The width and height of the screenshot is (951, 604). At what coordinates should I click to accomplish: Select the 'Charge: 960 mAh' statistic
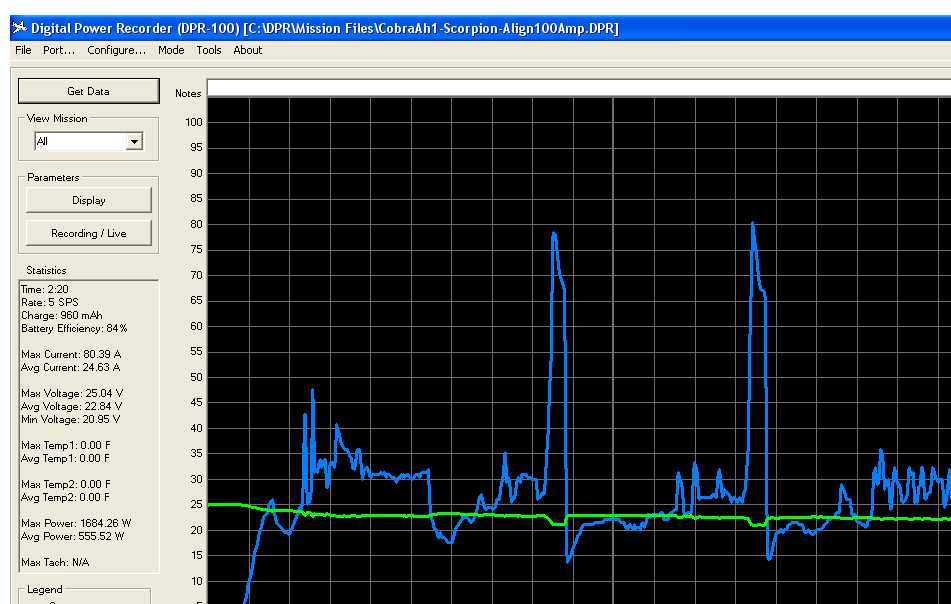[61, 315]
